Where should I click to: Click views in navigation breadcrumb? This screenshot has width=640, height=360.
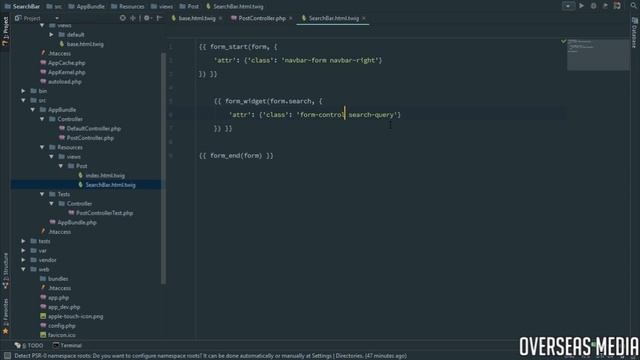pos(162,7)
